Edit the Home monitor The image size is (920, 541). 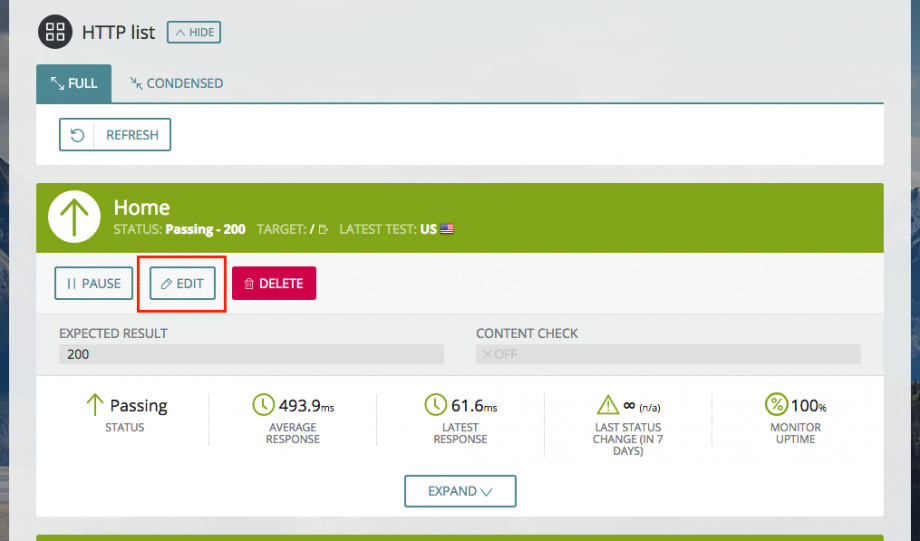point(182,283)
